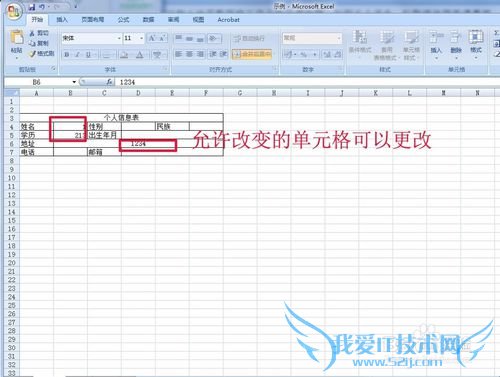Switch to 审阅 (Review) tab

[173, 20]
